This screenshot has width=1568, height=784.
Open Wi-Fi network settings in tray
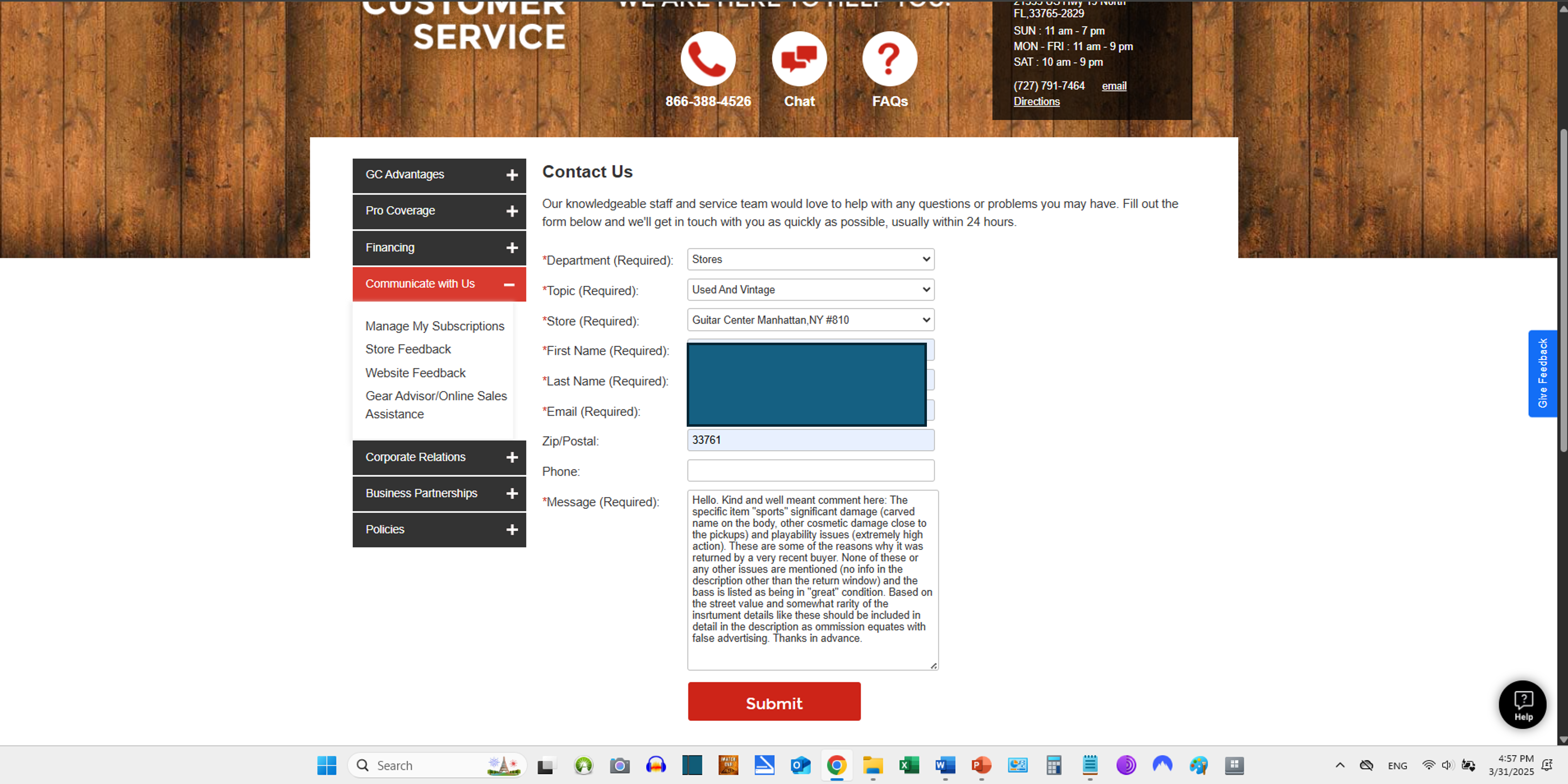(x=1428, y=765)
